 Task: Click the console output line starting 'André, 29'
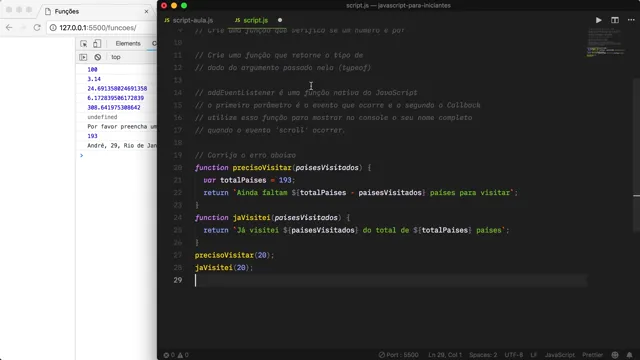(122, 145)
